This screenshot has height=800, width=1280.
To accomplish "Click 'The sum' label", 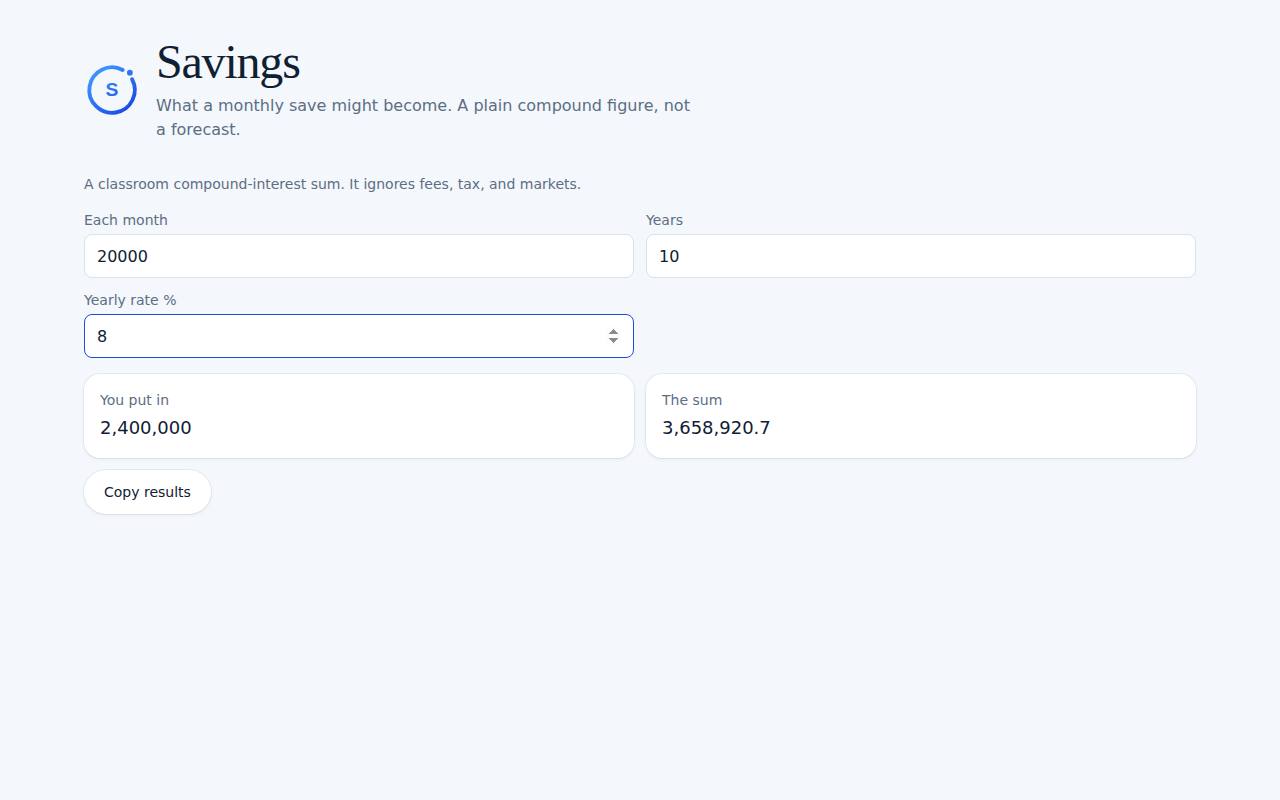I will click(692, 400).
